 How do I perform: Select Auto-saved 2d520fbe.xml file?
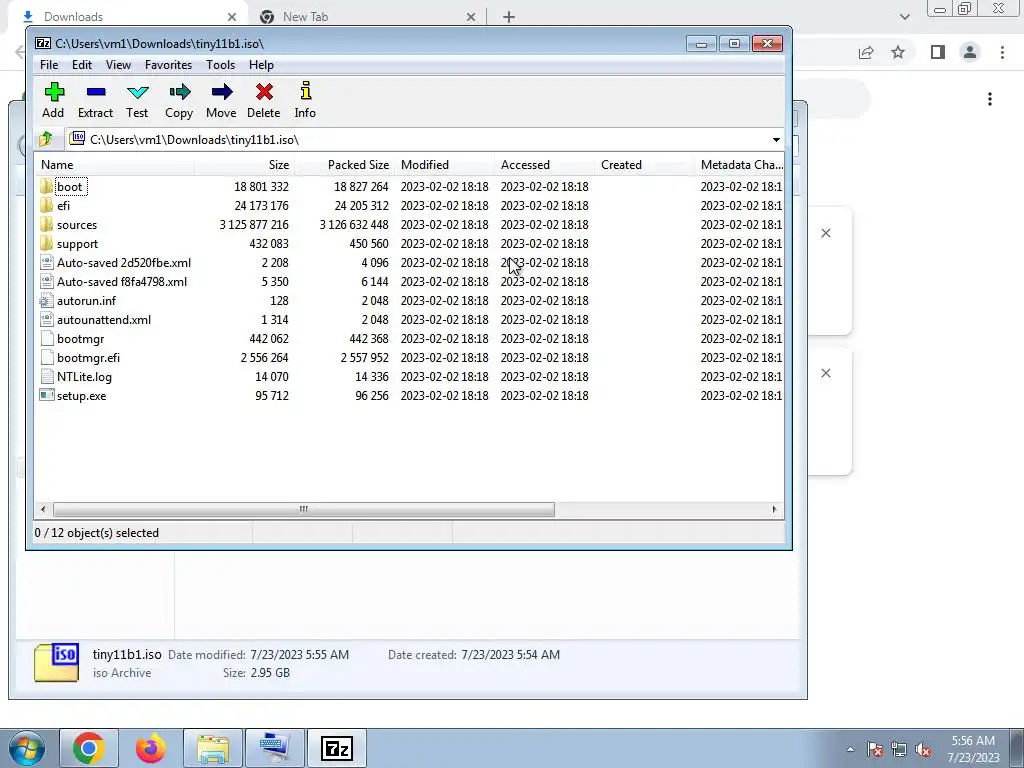[124, 263]
